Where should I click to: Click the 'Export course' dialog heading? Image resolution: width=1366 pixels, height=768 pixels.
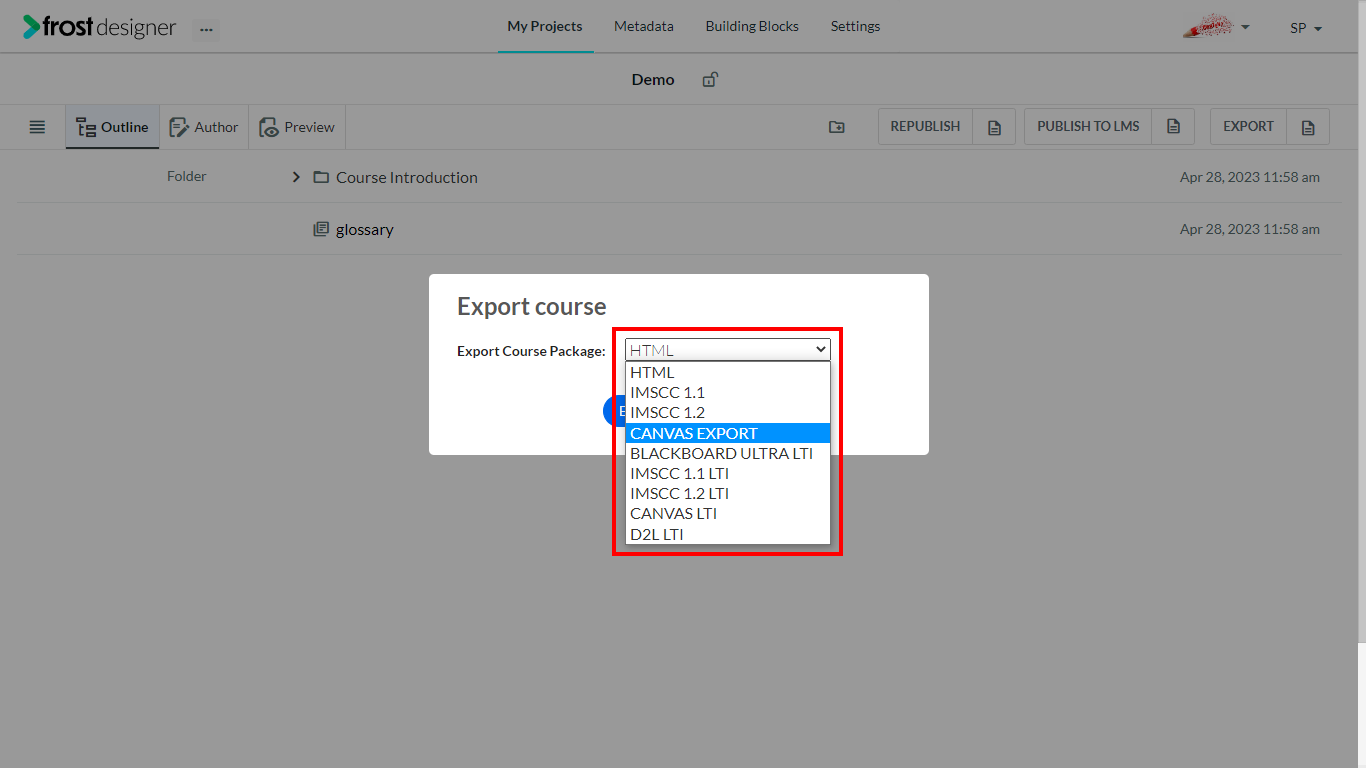tap(532, 306)
